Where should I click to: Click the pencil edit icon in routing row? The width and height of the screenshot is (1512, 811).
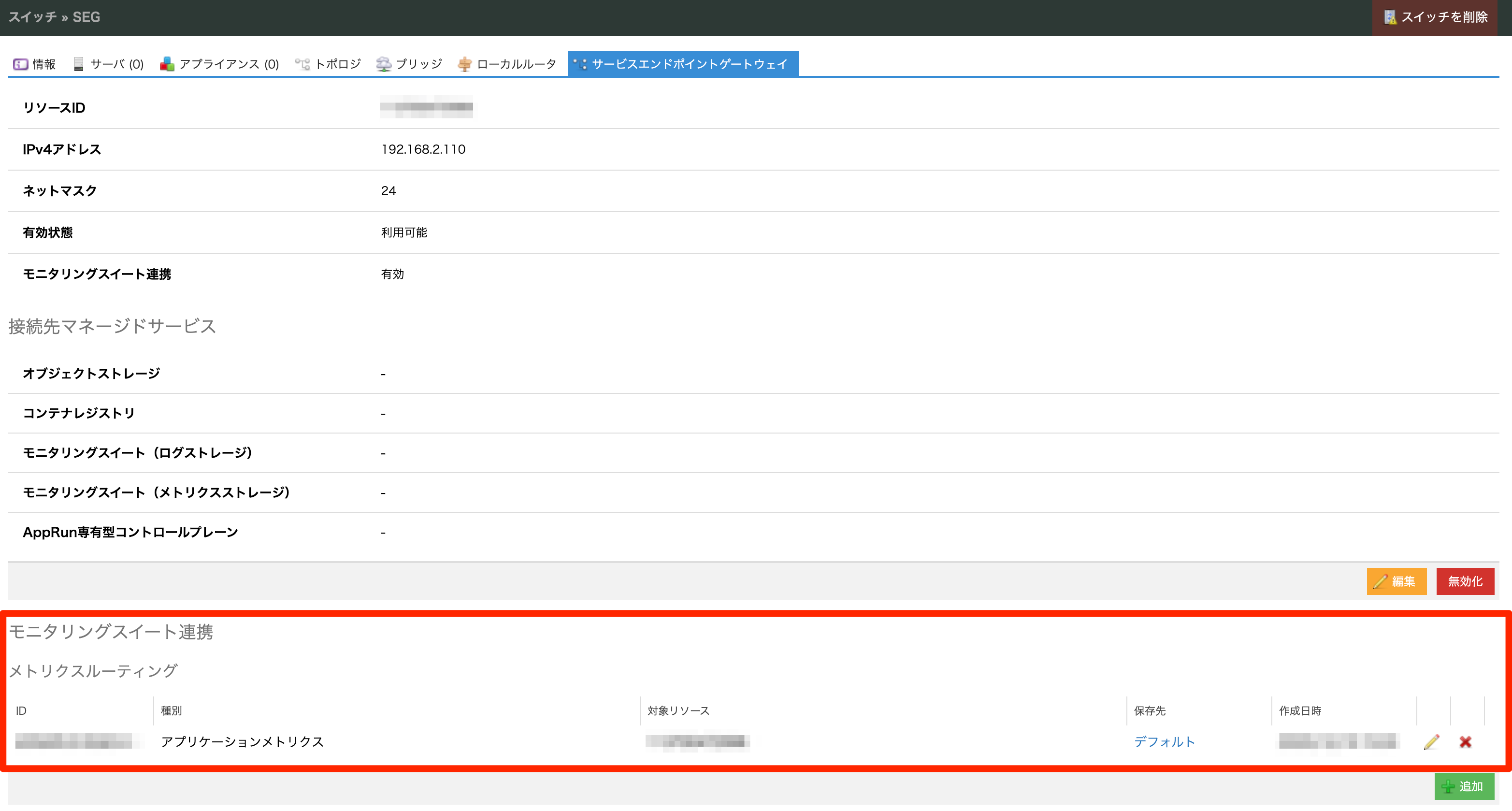[x=1431, y=742]
